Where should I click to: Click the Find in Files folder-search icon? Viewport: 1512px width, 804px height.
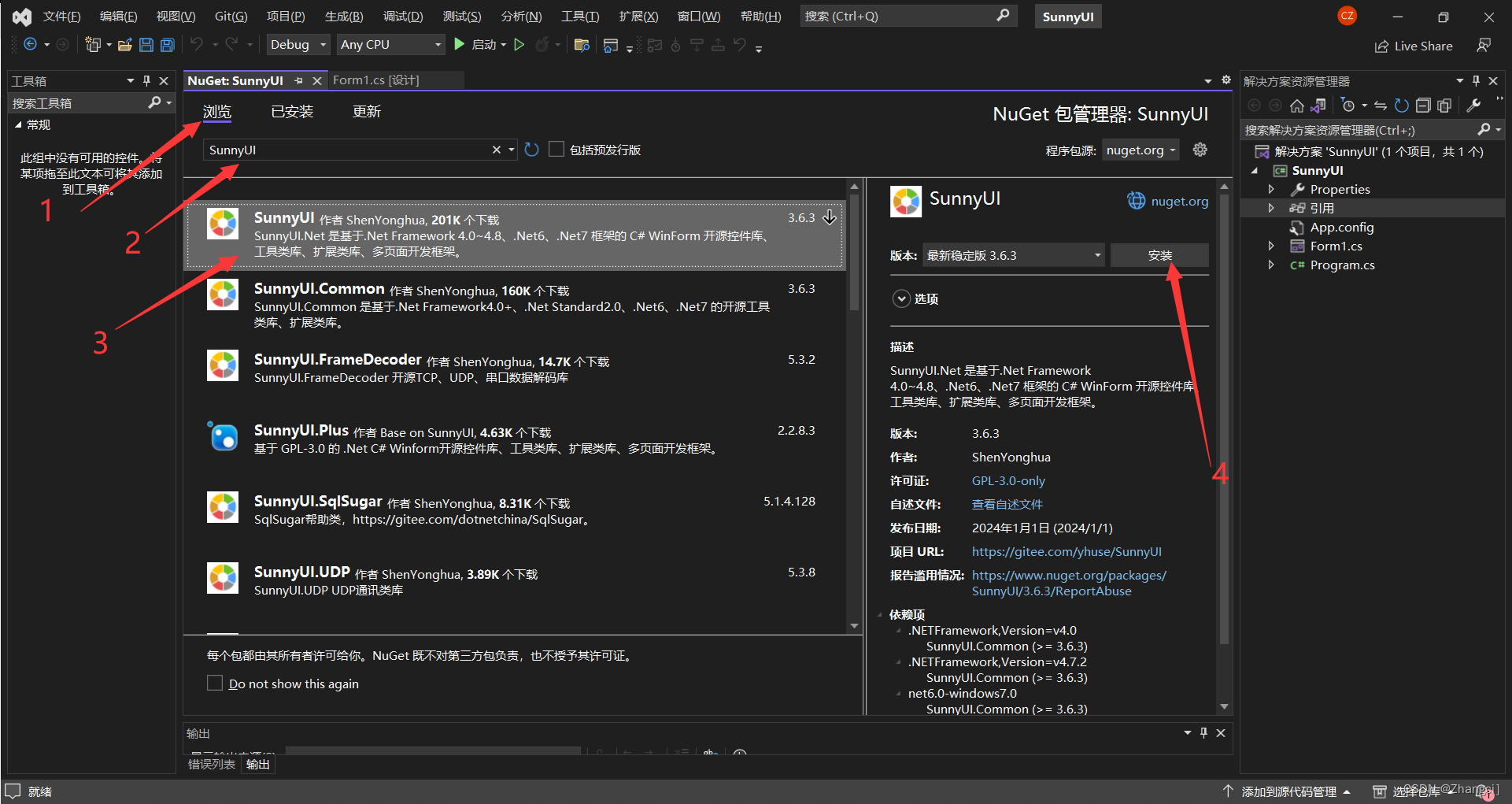coord(582,45)
